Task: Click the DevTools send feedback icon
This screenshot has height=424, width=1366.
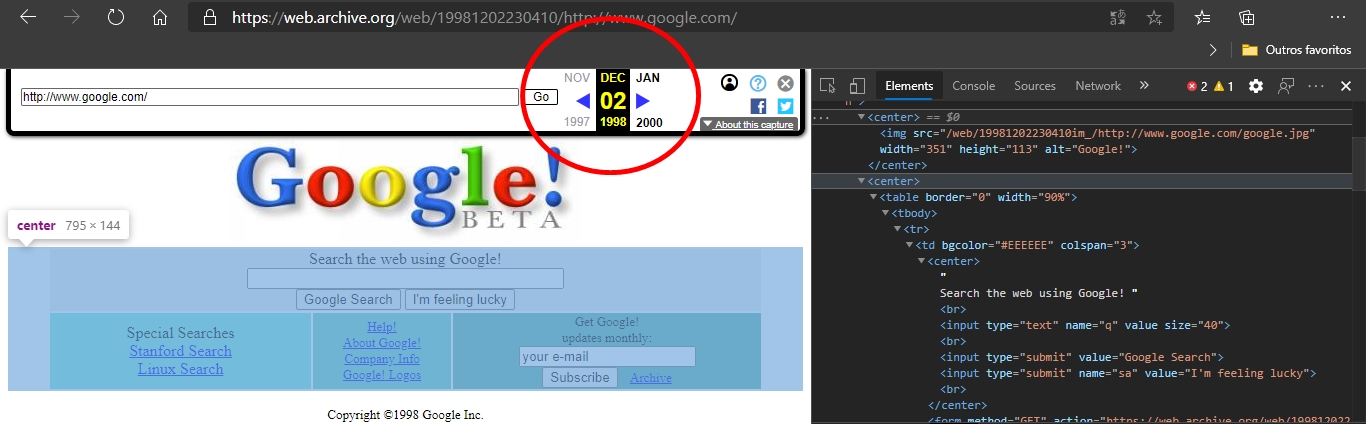Action: pyautogui.click(x=1286, y=86)
